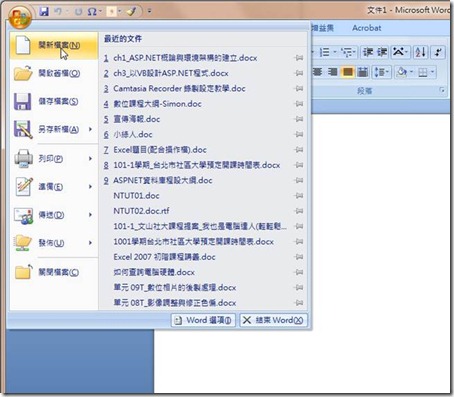Click the decrease indent icon
This screenshot has width=454, height=397.
(x=368, y=52)
